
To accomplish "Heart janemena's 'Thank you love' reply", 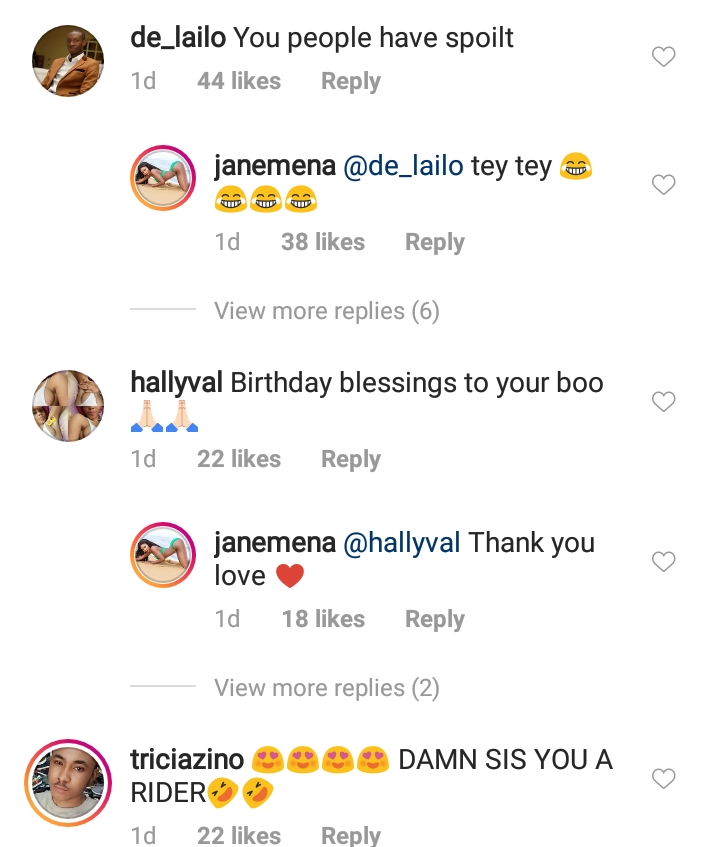I will (x=664, y=562).
